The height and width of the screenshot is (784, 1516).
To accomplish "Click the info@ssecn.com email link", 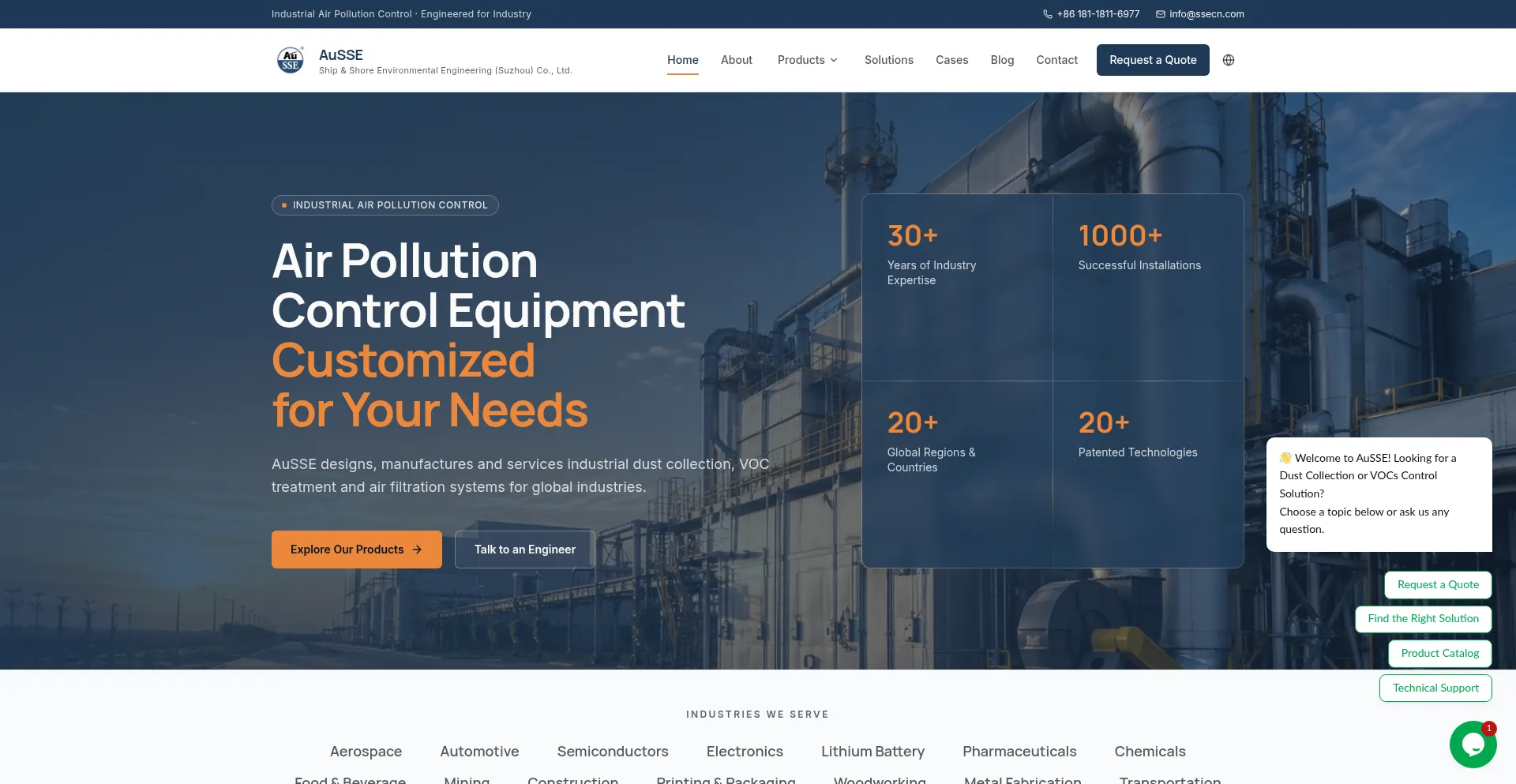I will point(1206,14).
